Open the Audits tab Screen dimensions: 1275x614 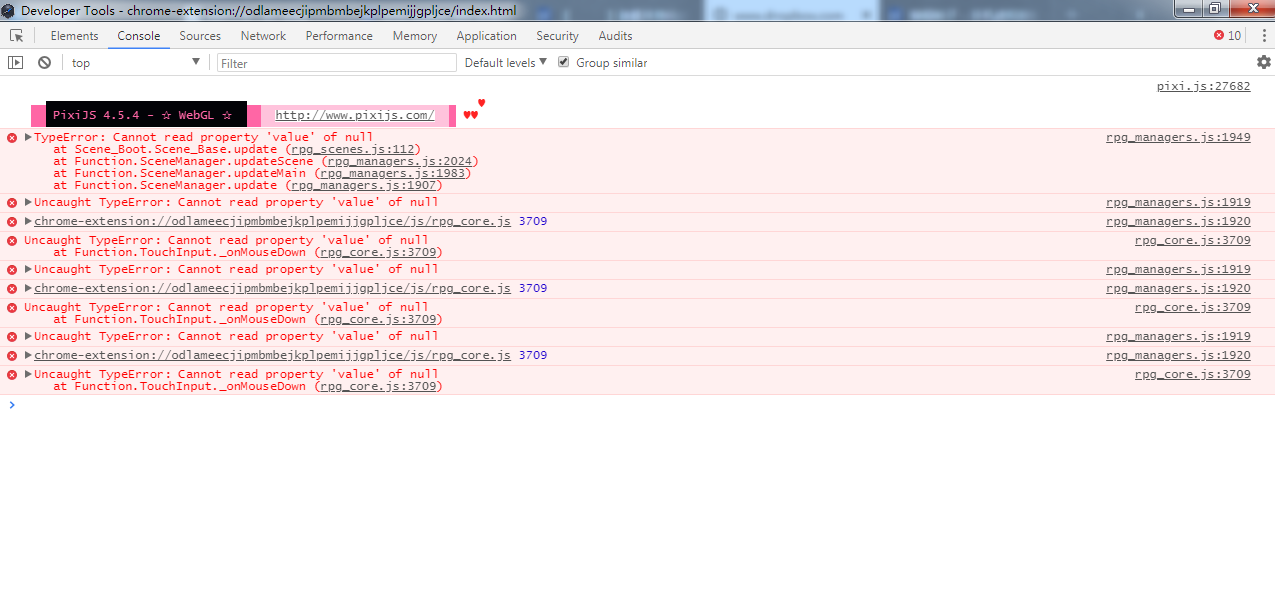point(615,36)
